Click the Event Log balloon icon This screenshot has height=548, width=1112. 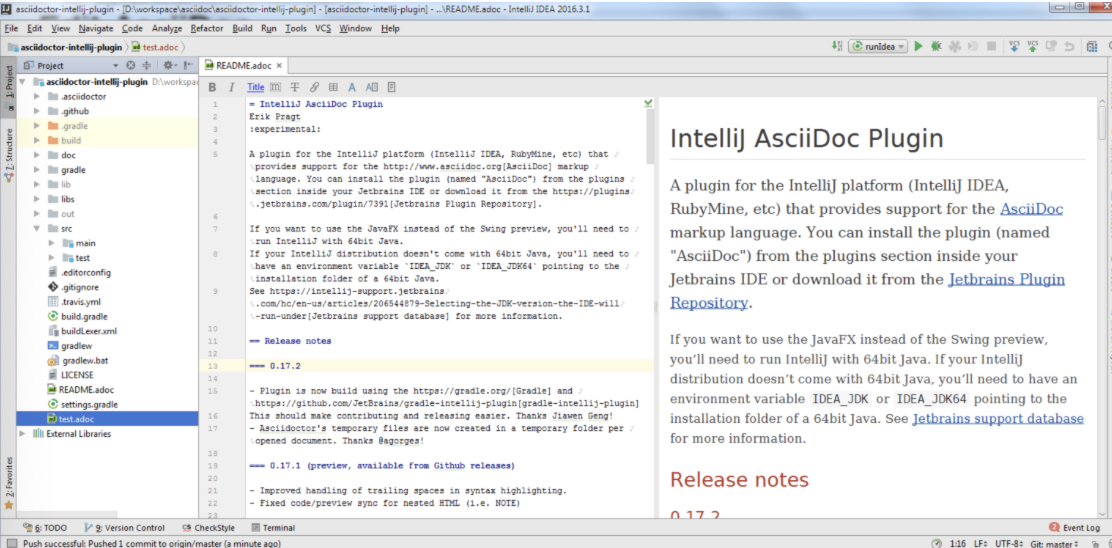[1054, 527]
